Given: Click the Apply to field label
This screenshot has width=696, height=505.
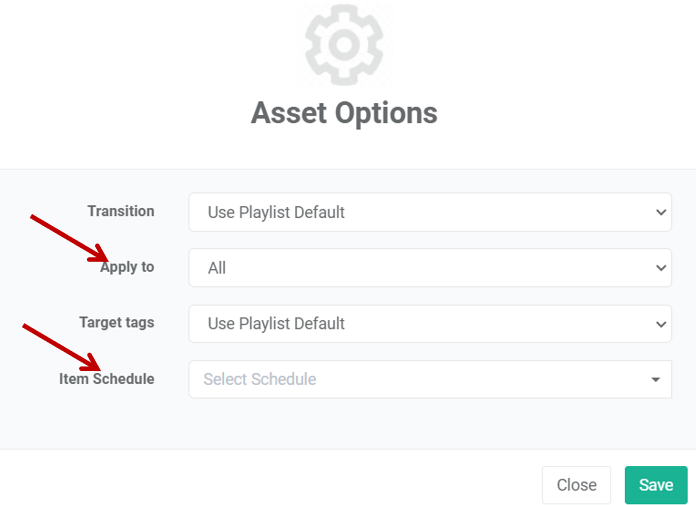Looking at the screenshot, I should tap(127, 267).
